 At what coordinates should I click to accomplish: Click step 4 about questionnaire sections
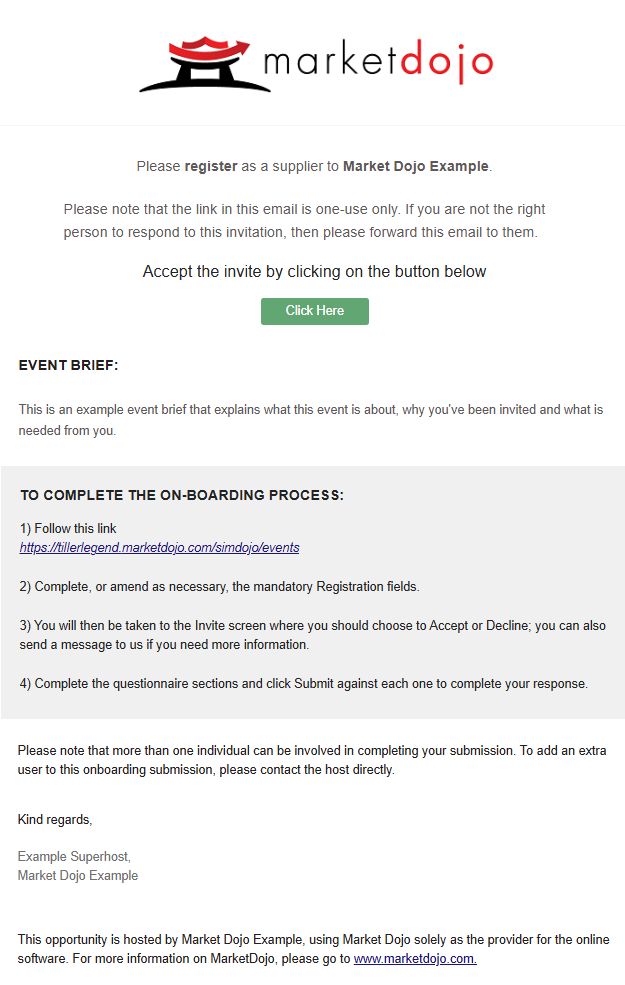[x=303, y=683]
